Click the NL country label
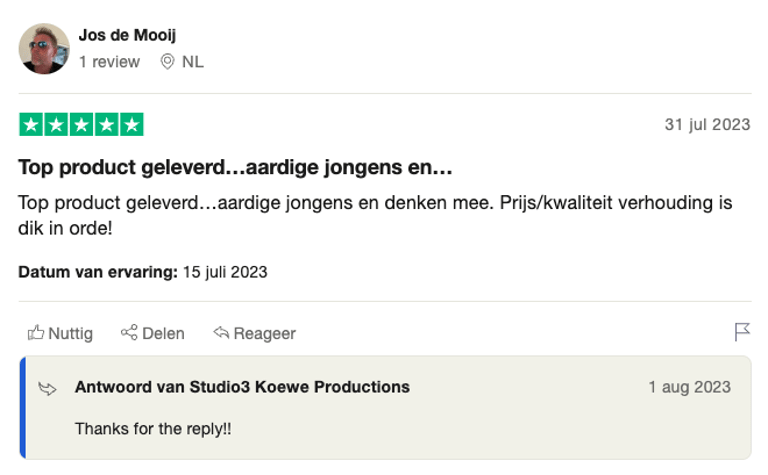The image size is (768, 475). pos(193,62)
